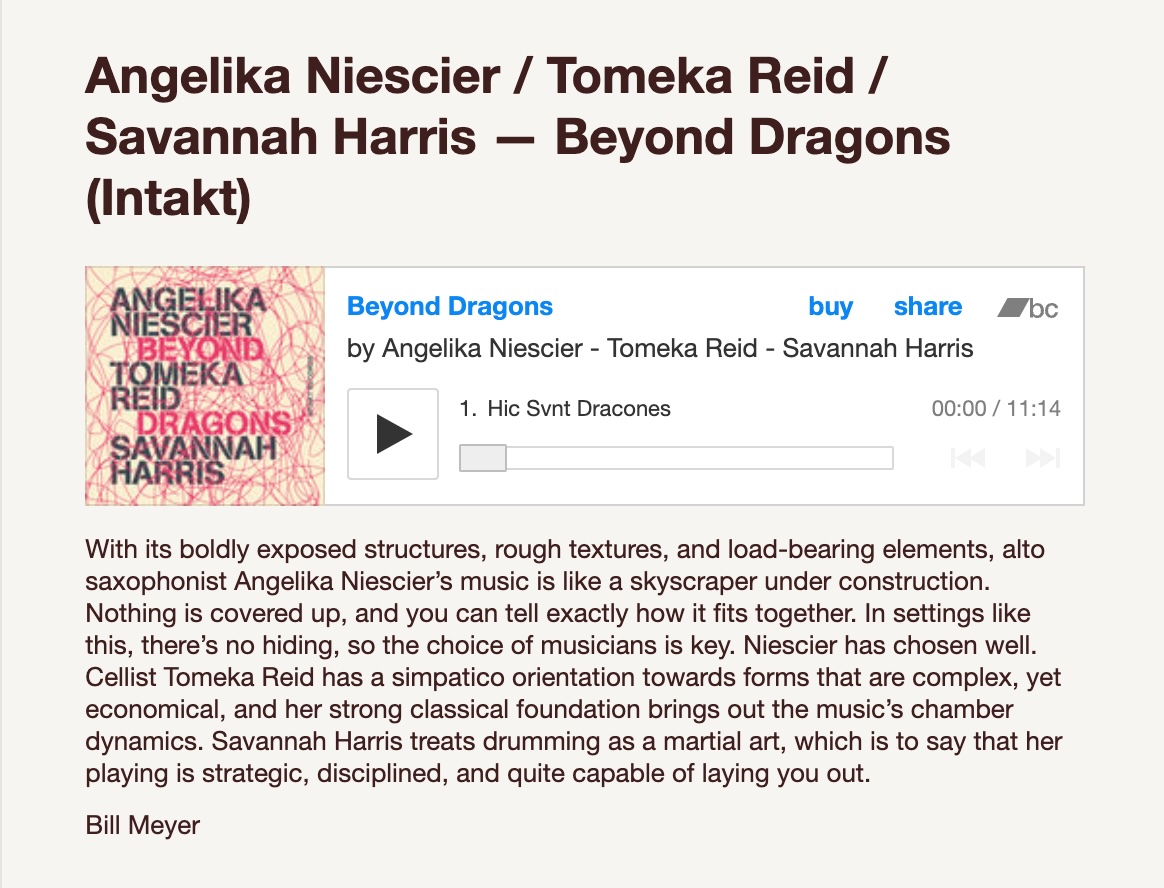Click the triangle inside the play button

tap(393, 434)
